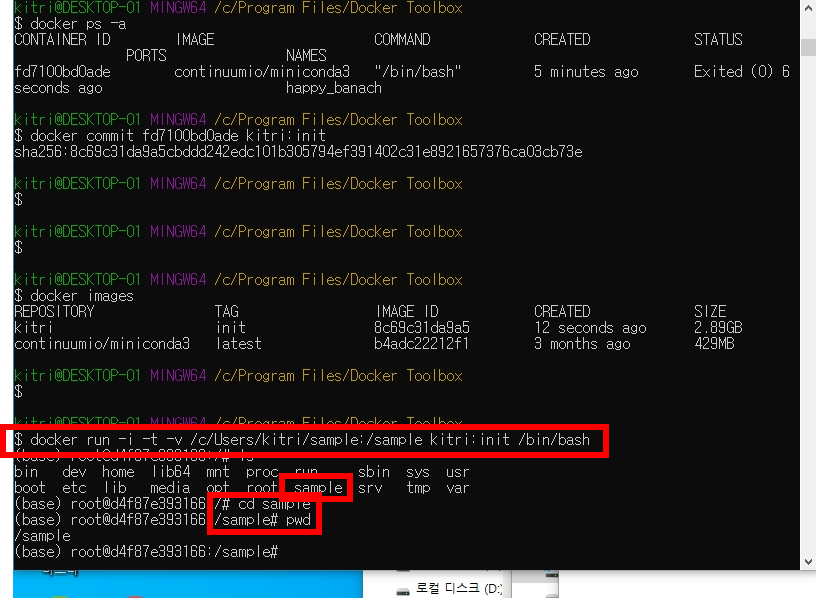
Task: Click the 'media' directory in ls output
Action: [170, 488]
